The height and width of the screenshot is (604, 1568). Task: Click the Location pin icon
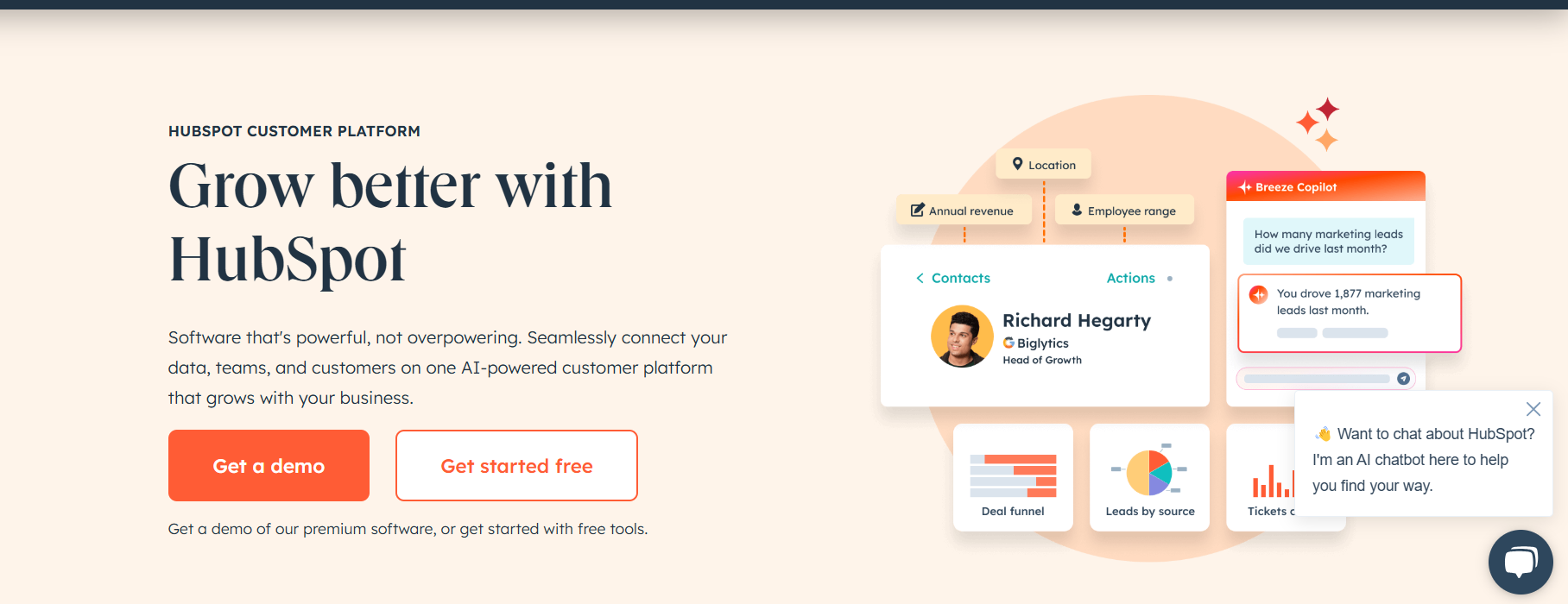[1018, 164]
